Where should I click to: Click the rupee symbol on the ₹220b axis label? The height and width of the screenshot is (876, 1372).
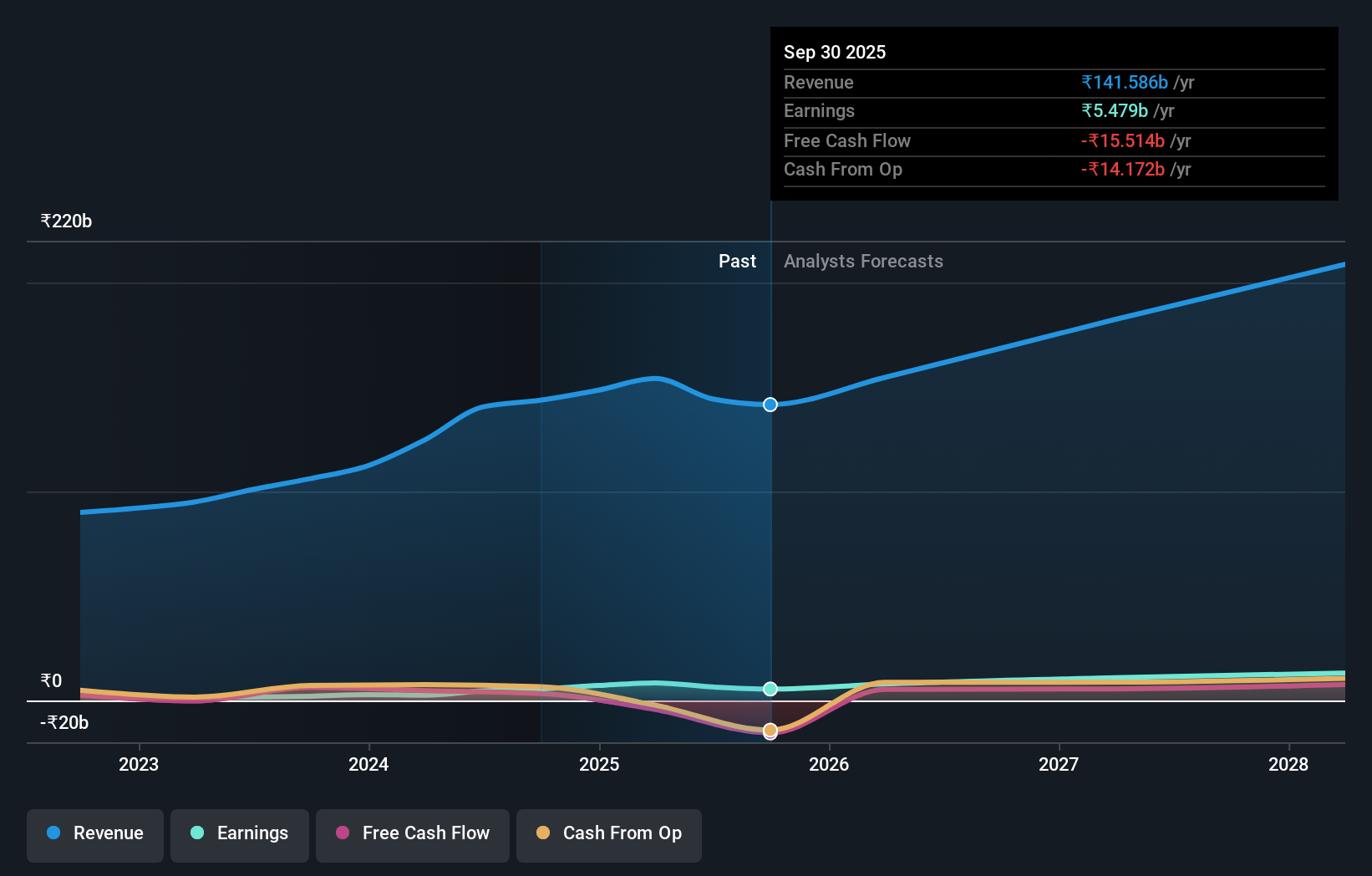coord(45,220)
